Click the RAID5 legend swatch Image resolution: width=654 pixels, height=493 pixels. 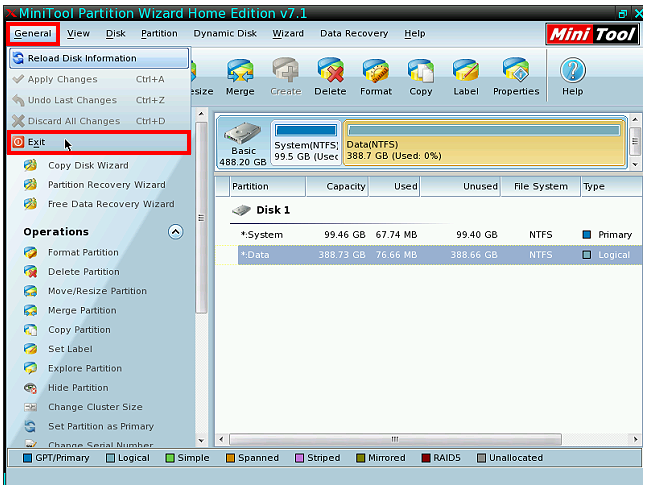tap(426, 458)
